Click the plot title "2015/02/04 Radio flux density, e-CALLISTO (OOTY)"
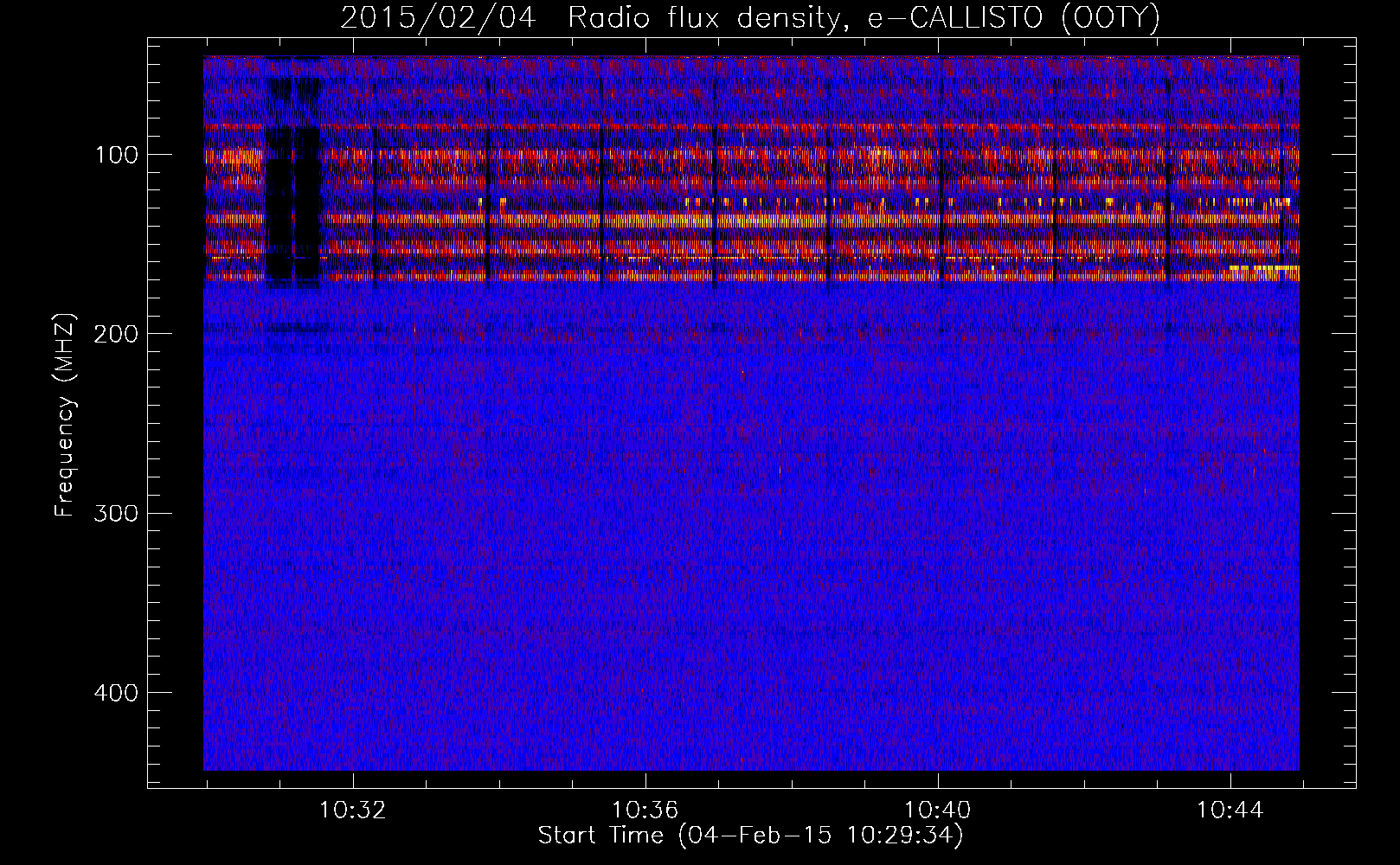Screen dimensions: 1400x865 pos(750,18)
